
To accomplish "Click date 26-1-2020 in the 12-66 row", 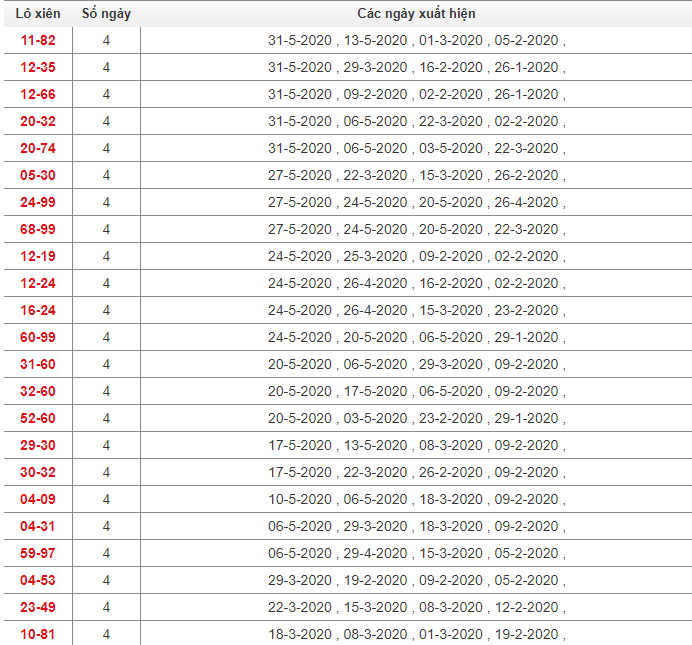I will (x=527, y=94).
